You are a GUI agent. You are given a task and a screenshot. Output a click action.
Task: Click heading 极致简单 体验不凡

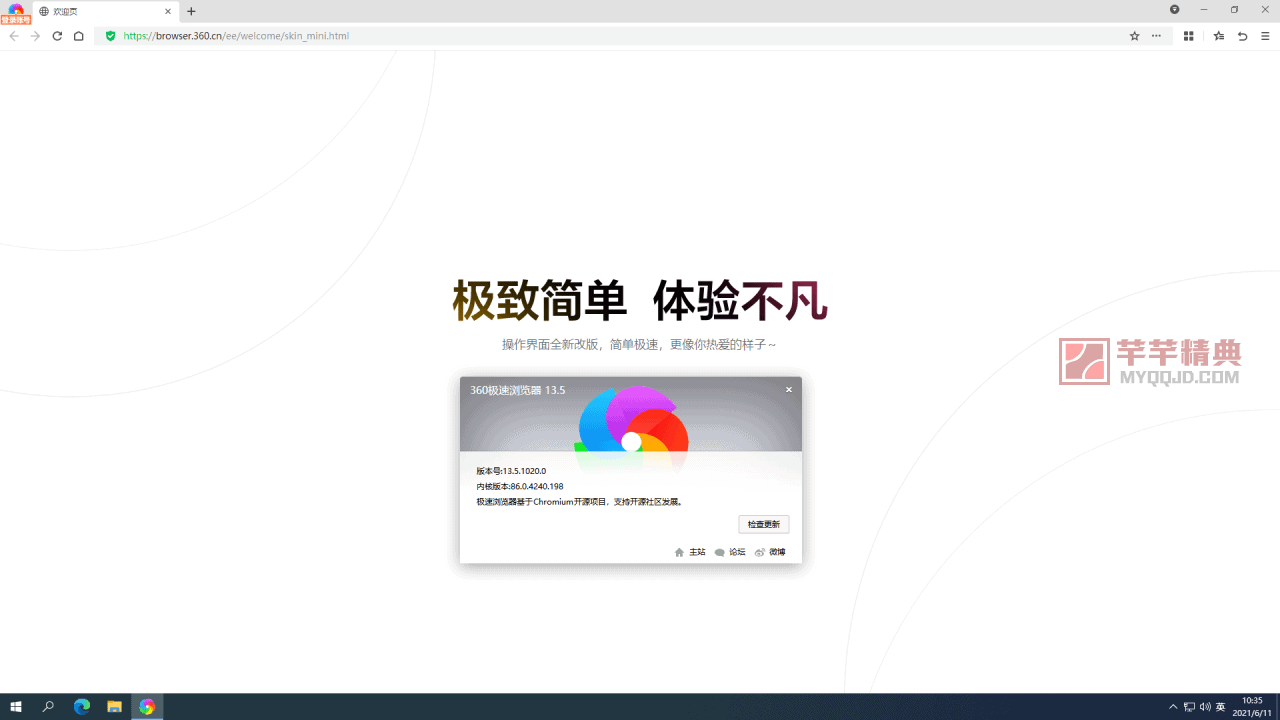pos(640,300)
